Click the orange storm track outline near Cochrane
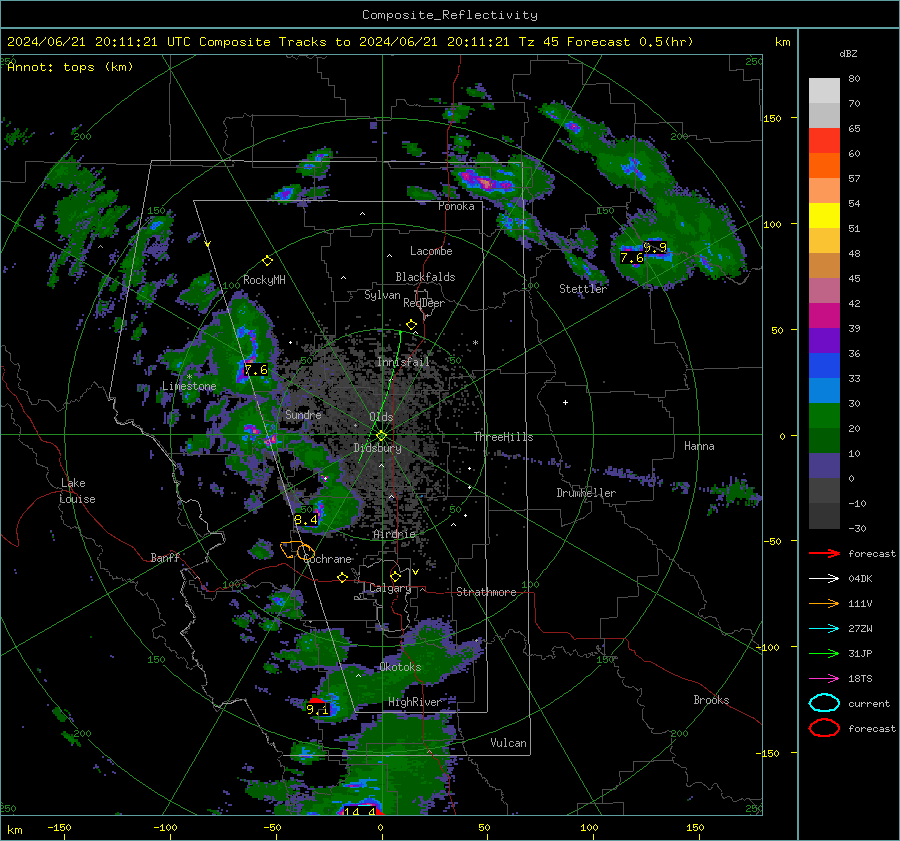The width and height of the screenshot is (900, 841). click(x=297, y=550)
